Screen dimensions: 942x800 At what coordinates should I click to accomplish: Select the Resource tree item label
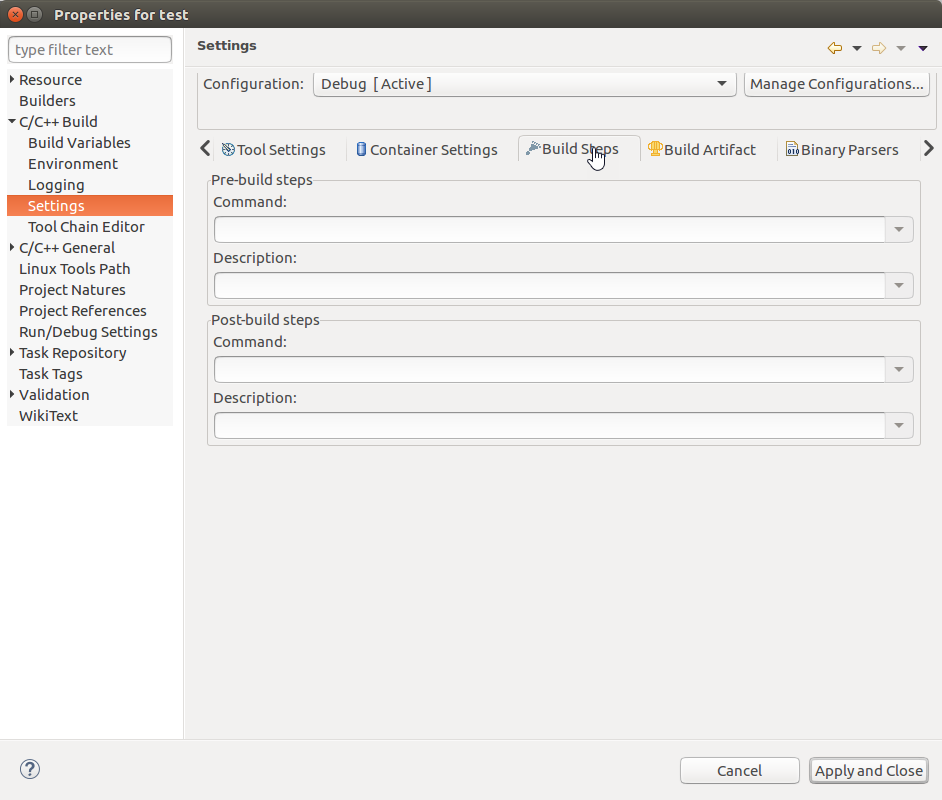tap(50, 80)
